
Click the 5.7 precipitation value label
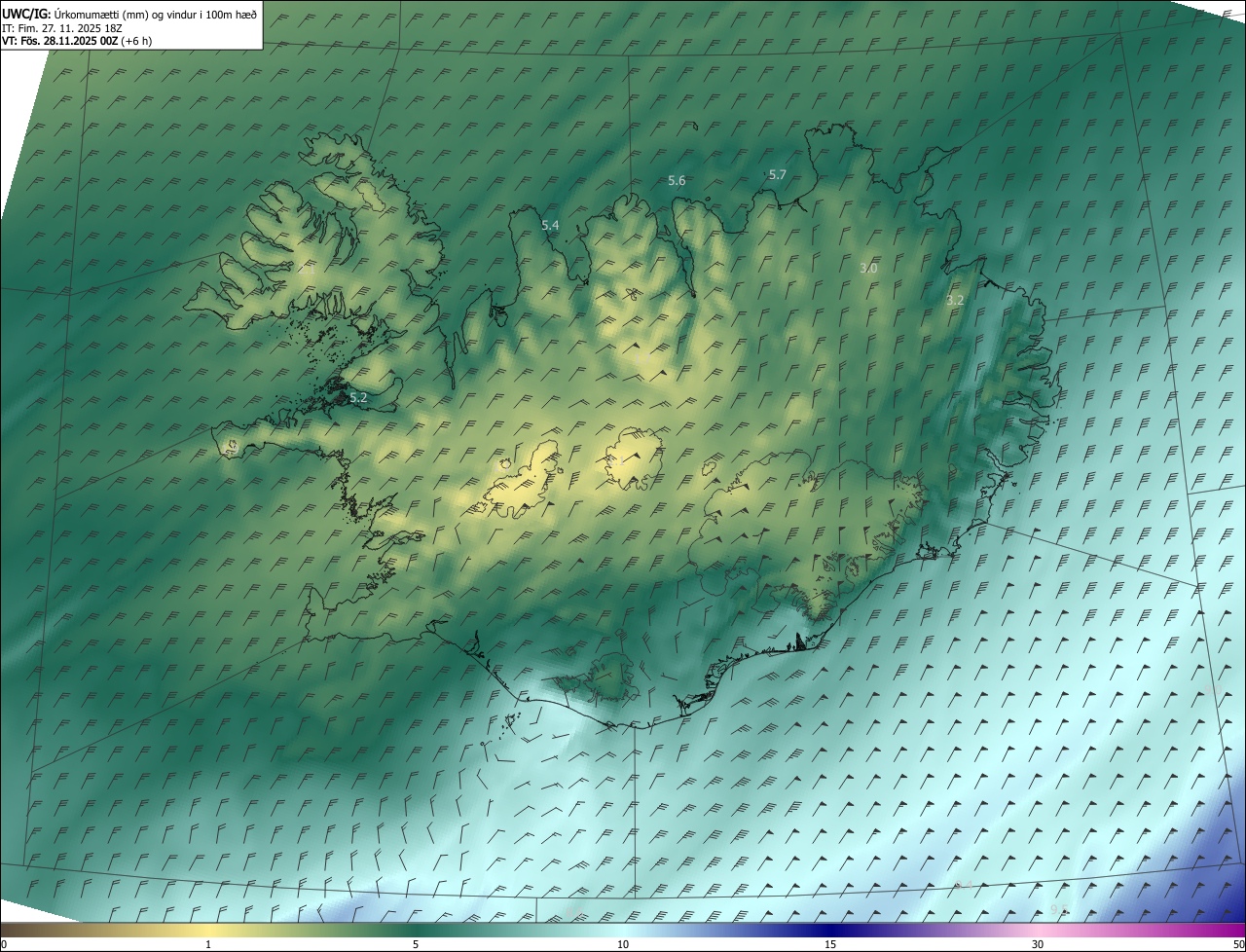[x=777, y=175]
